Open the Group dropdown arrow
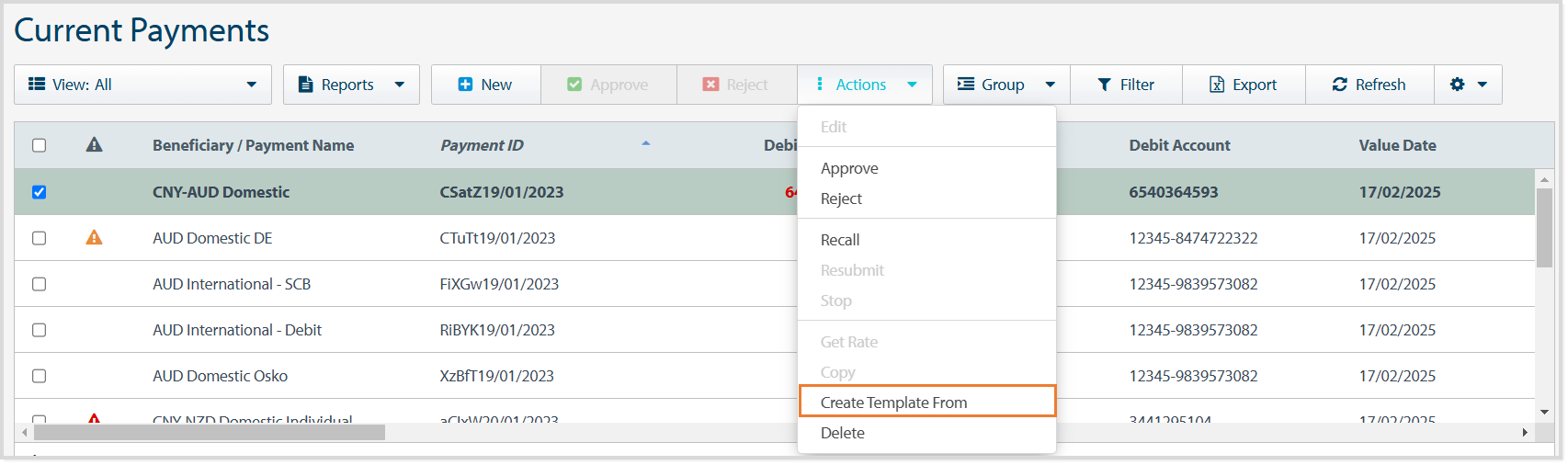 point(1050,85)
